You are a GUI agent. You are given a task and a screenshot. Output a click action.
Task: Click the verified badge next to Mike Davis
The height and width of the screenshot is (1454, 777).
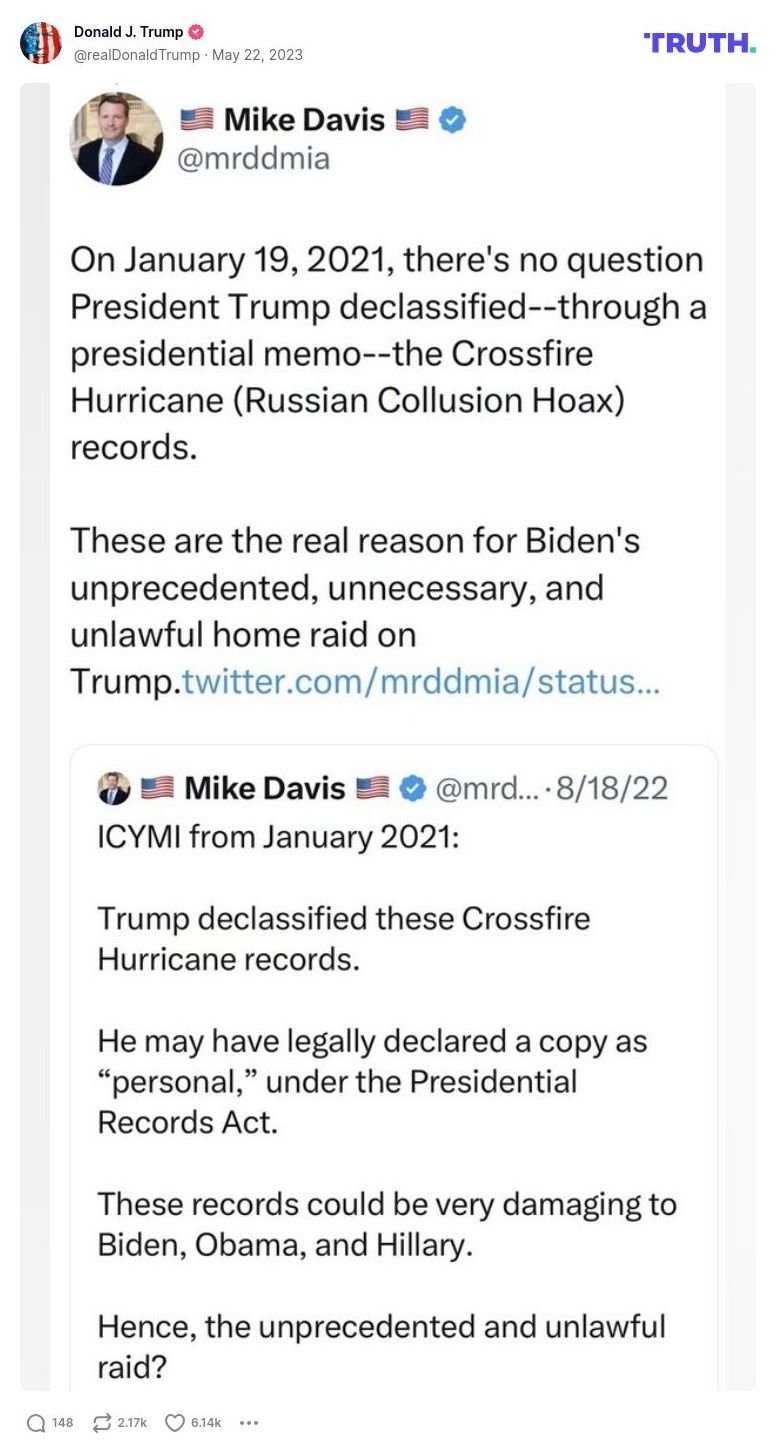point(451,120)
